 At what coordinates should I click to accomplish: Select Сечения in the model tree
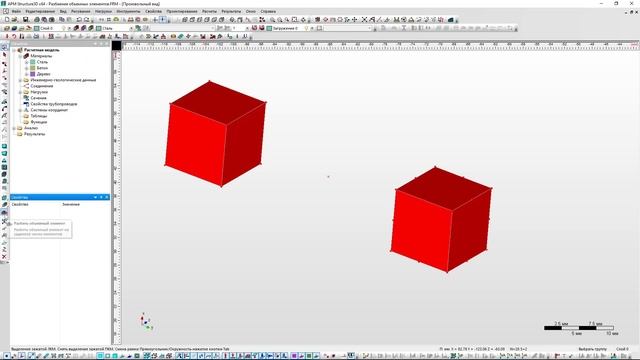point(38,98)
